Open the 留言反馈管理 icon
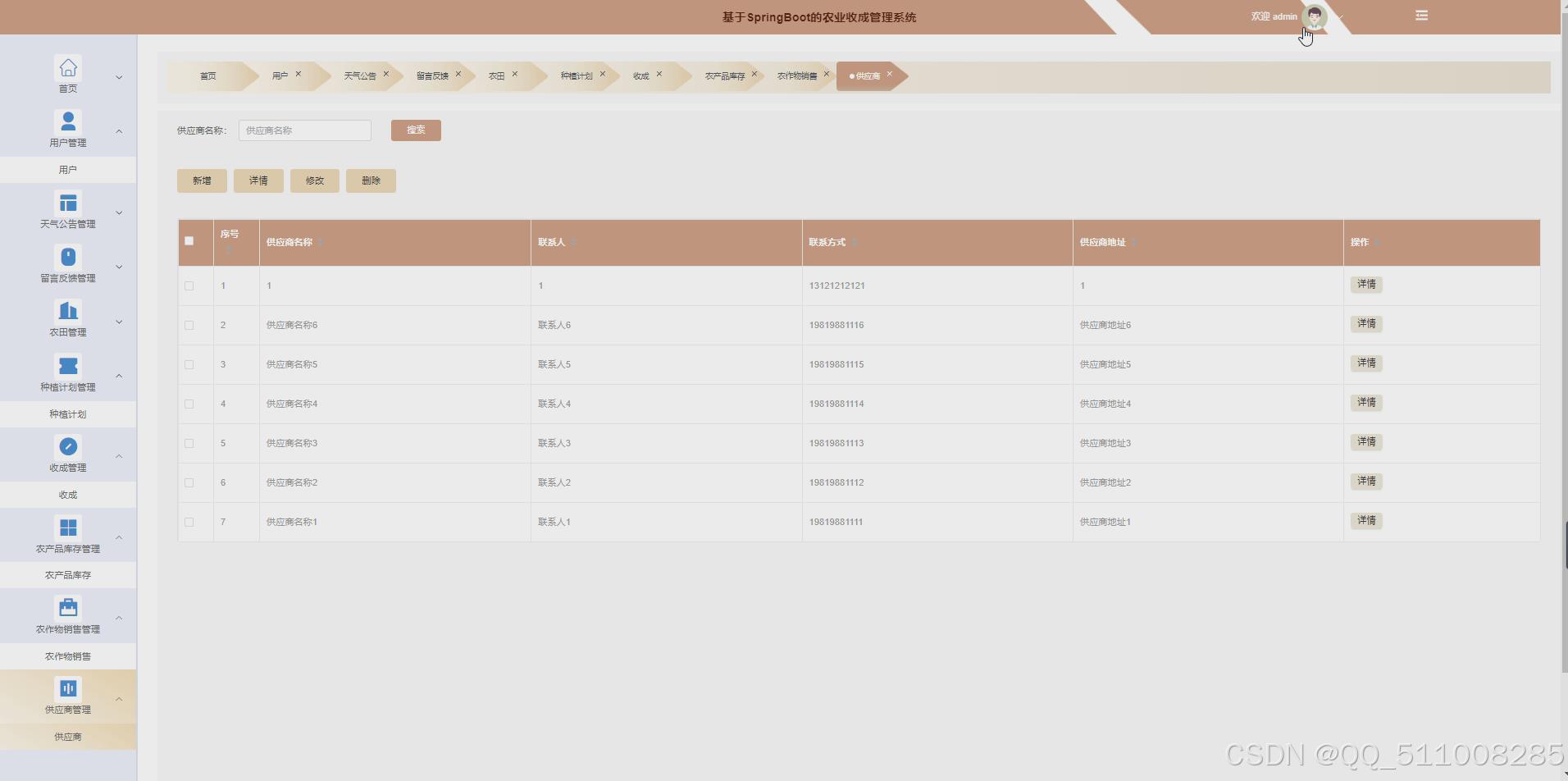This screenshot has width=1568, height=781. pos(68,257)
